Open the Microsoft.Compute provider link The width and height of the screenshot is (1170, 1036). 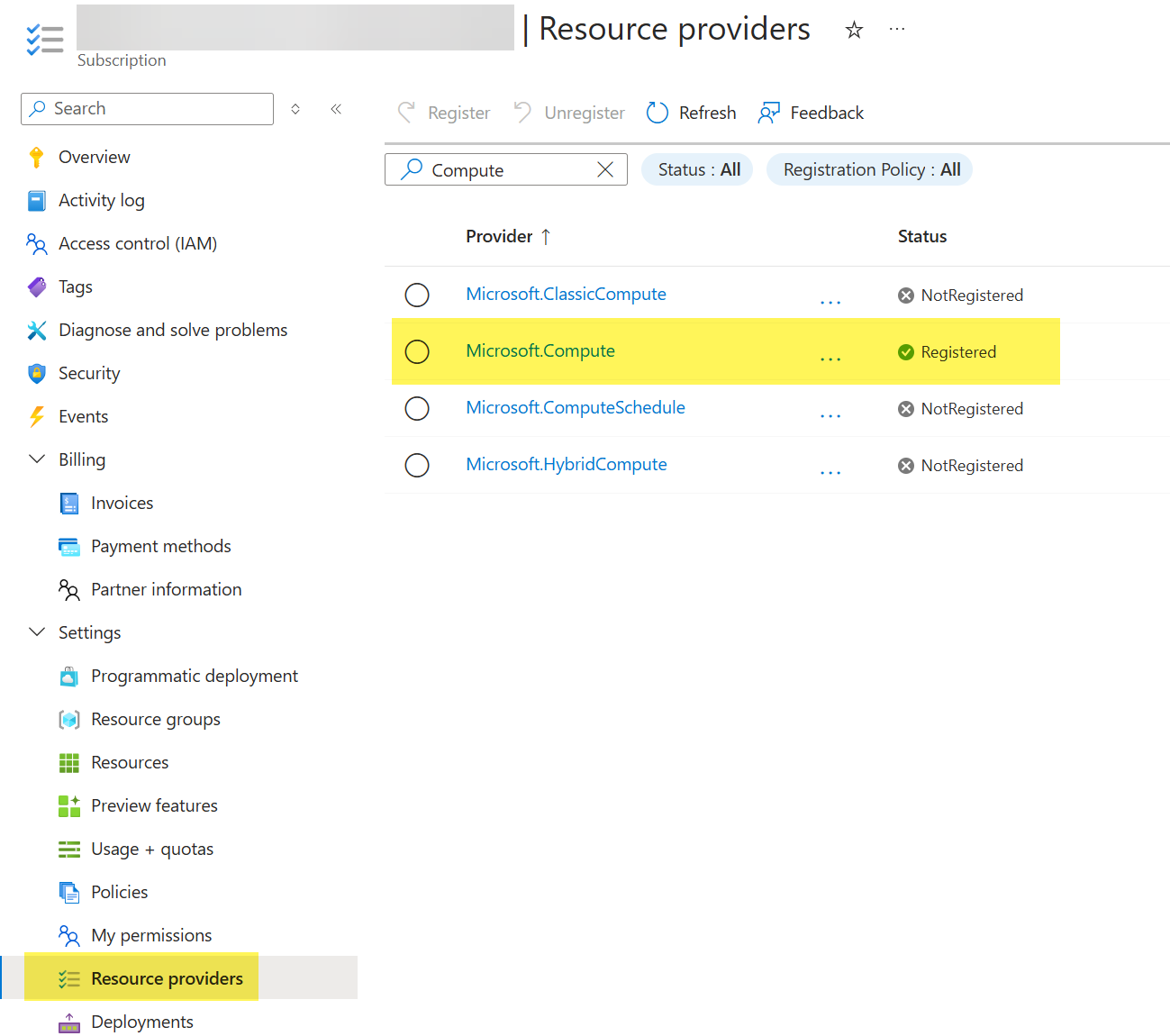[x=540, y=350]
